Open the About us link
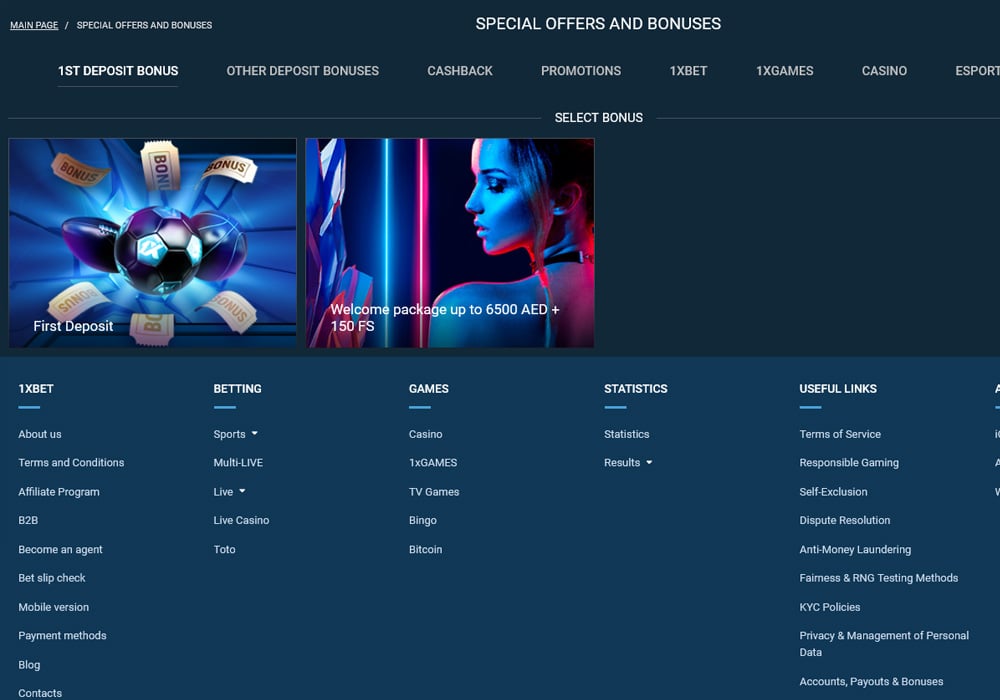The height and width of the screenshot is (700, 1000). click(40, 434)
